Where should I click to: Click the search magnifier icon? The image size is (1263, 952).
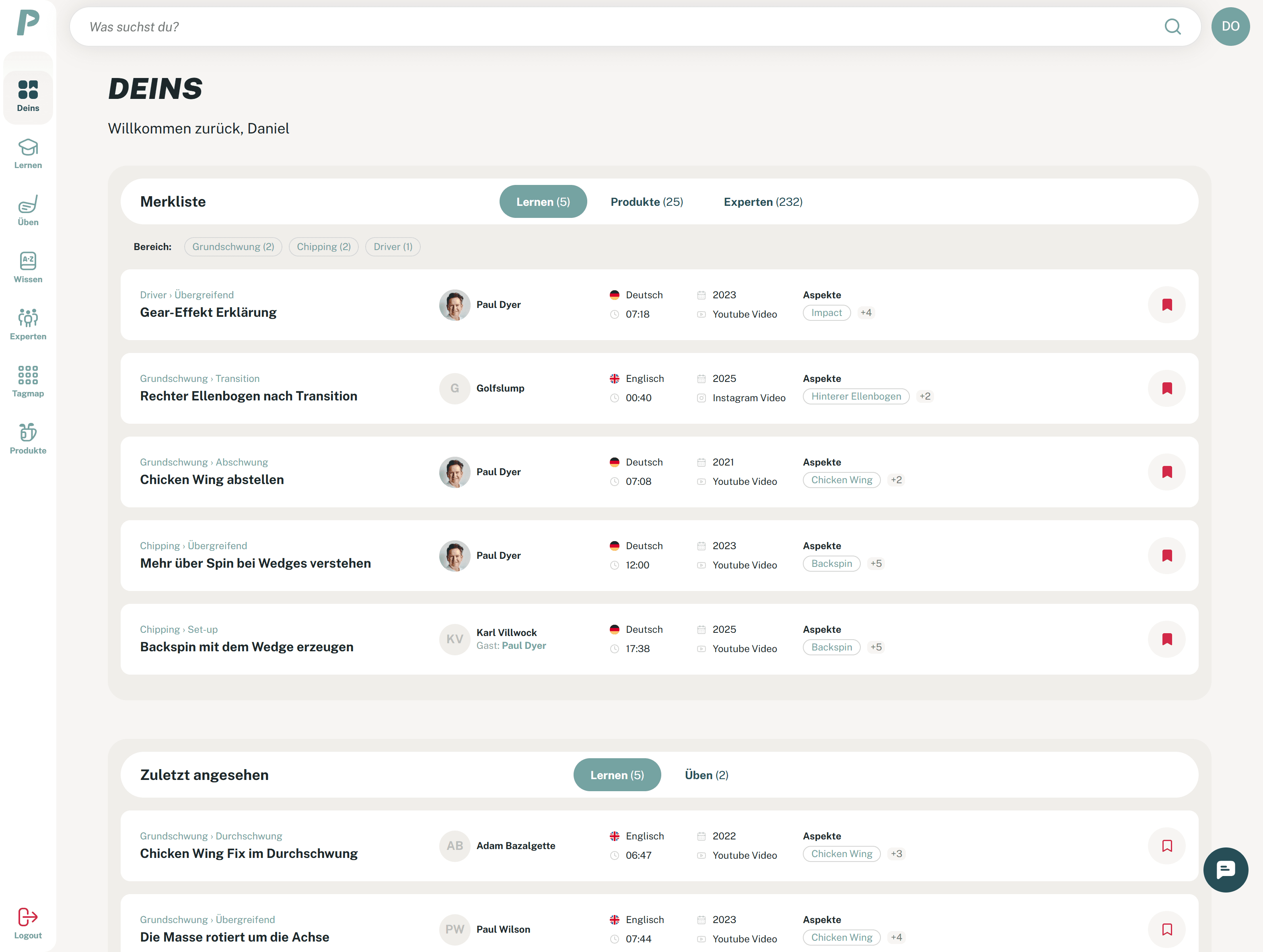(x=1173, y=26)
